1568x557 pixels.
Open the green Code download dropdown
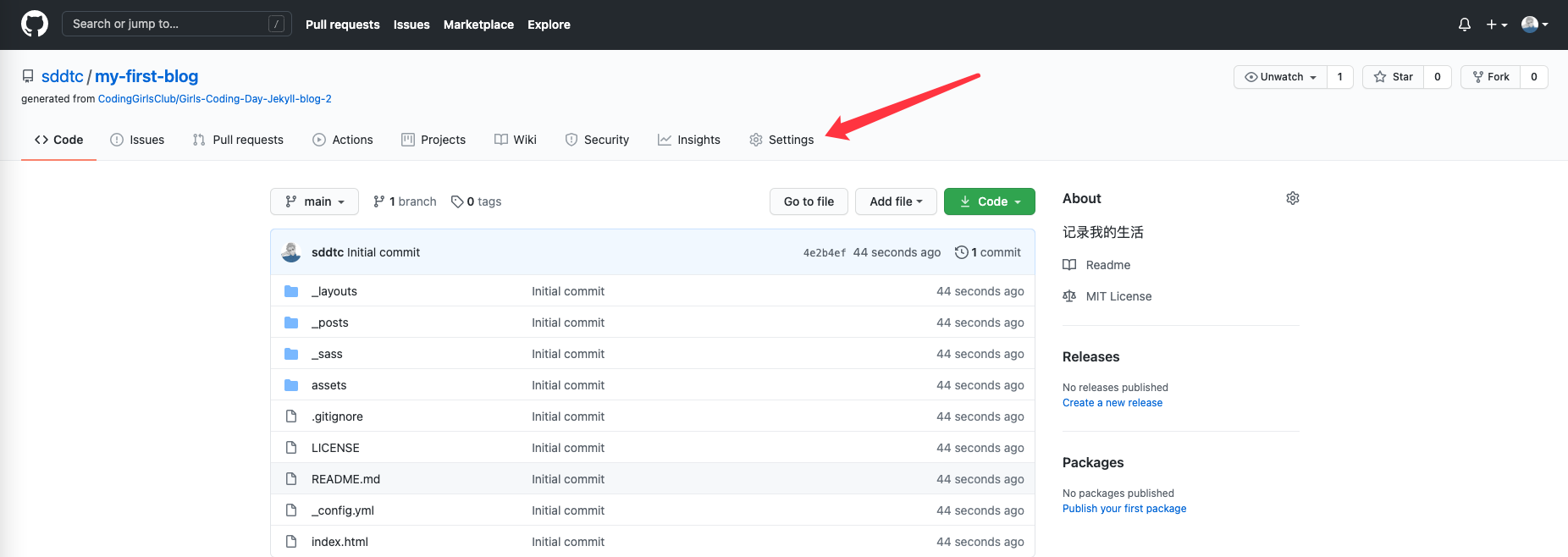(990, 201)
